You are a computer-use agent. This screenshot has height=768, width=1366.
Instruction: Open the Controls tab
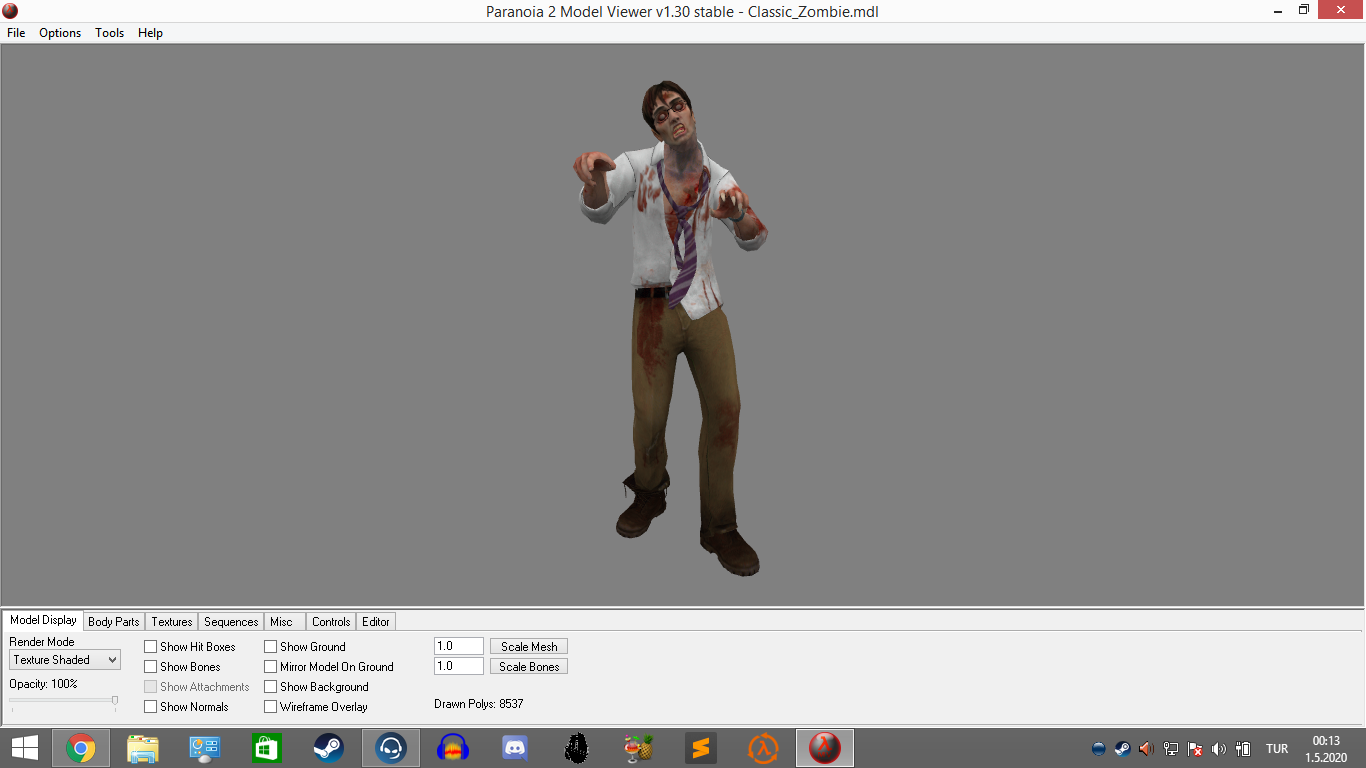tap(331, 622)
